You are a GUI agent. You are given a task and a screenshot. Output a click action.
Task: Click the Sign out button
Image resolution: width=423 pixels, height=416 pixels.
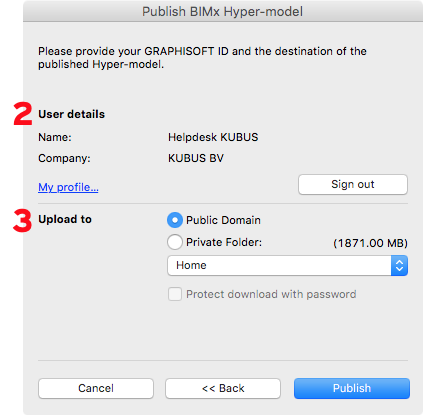[x=353, y=184]
